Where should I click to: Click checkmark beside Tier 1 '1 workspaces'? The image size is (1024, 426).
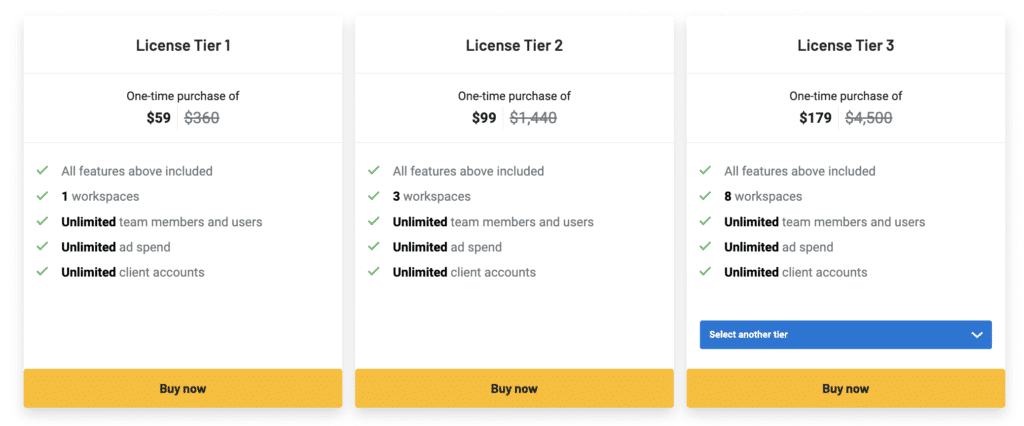42,196
